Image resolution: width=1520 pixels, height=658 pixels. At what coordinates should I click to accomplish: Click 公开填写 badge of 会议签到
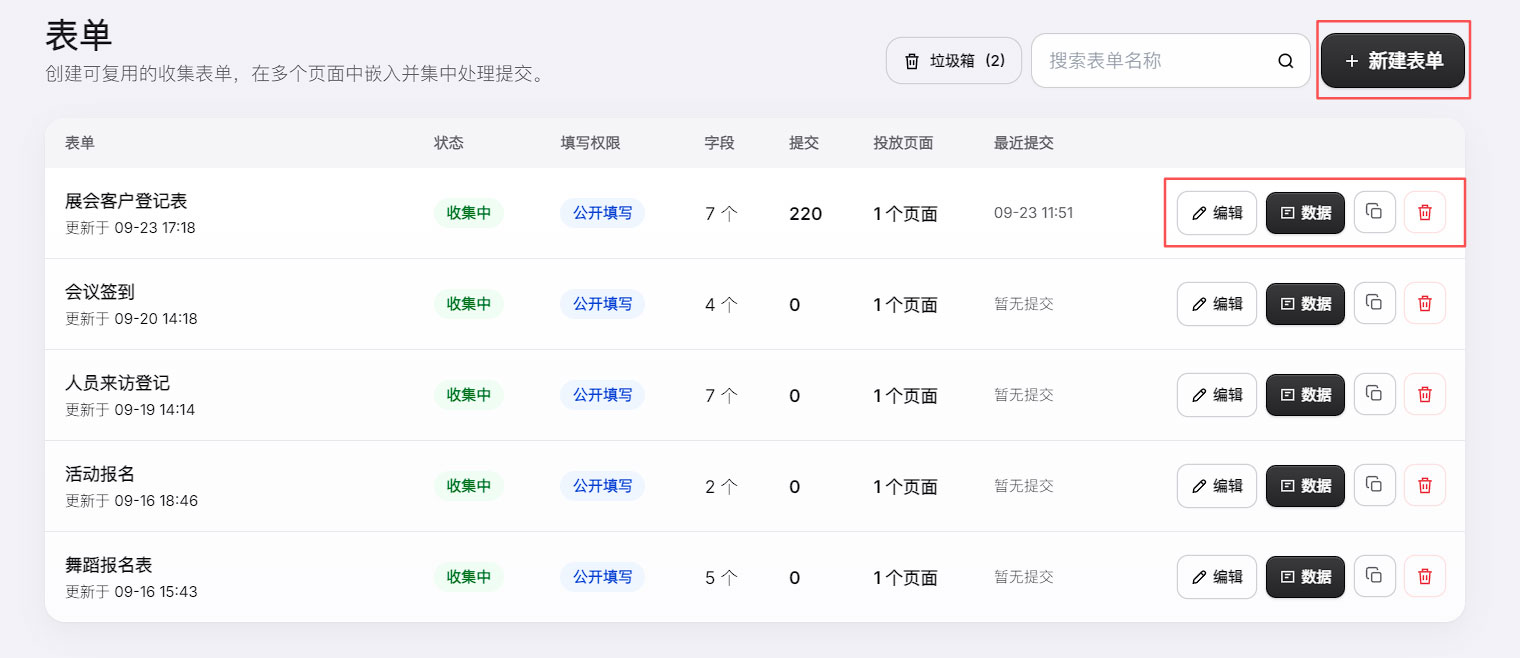[x=602, y=304]
